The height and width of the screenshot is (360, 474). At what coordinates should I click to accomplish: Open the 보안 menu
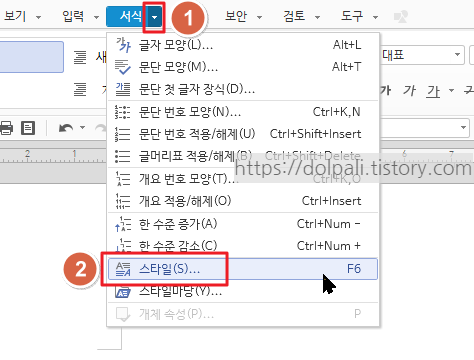pyautogui.click(x=236, y=16)
